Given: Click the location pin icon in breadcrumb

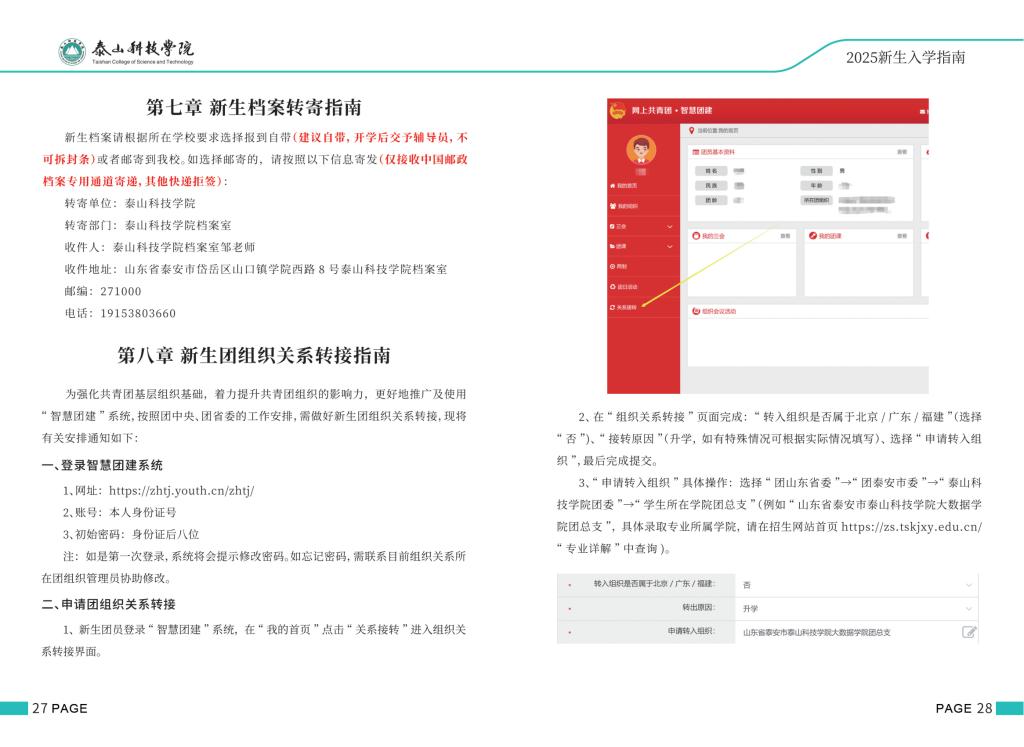Looking at the screenshot, I should click(690, 130).
